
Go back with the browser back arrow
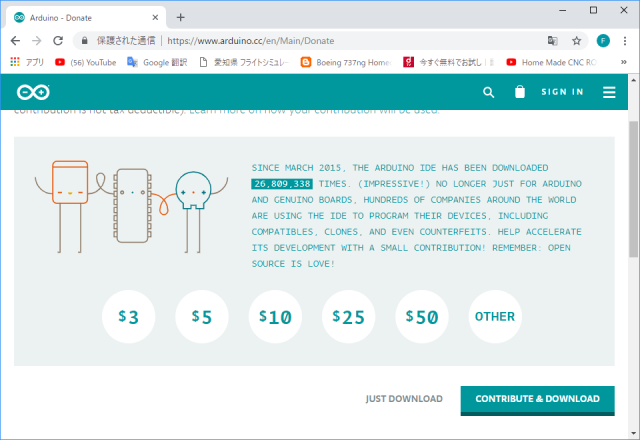[15, 40]
